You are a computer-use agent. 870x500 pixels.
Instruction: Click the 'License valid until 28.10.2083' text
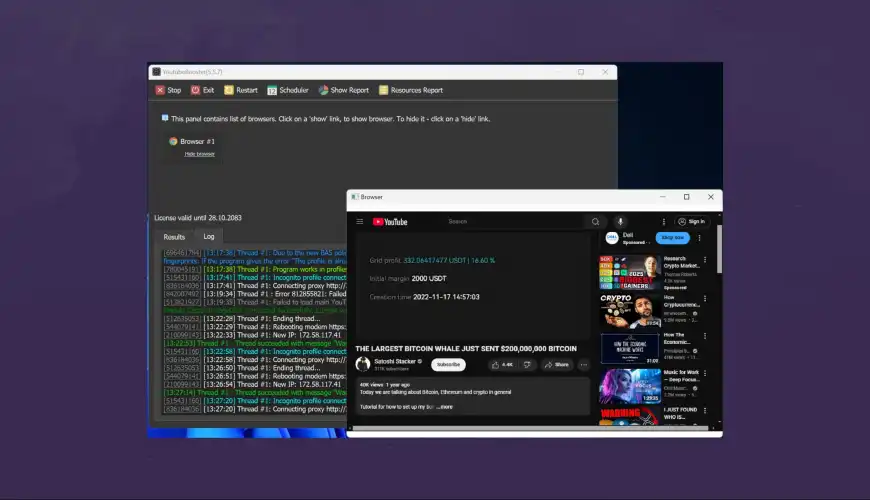(198, 218)
